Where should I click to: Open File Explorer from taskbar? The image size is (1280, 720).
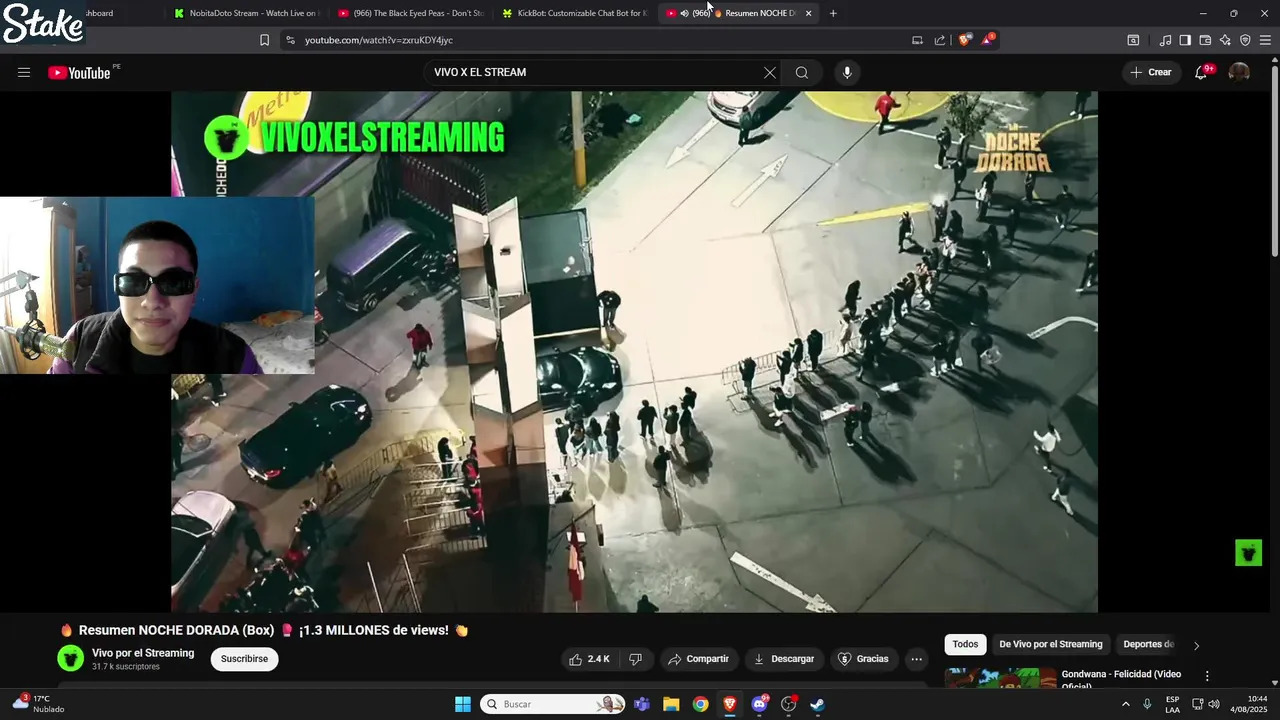(671, 704)
